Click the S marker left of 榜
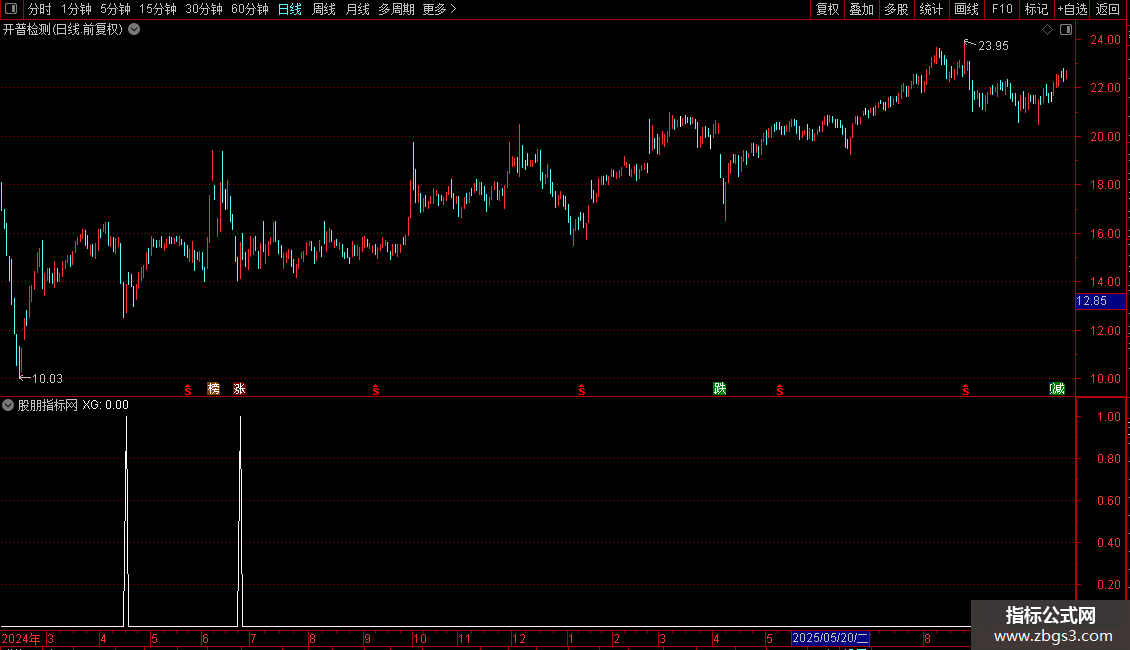This screenshot has height=650, width=1130. click(188, 390)
